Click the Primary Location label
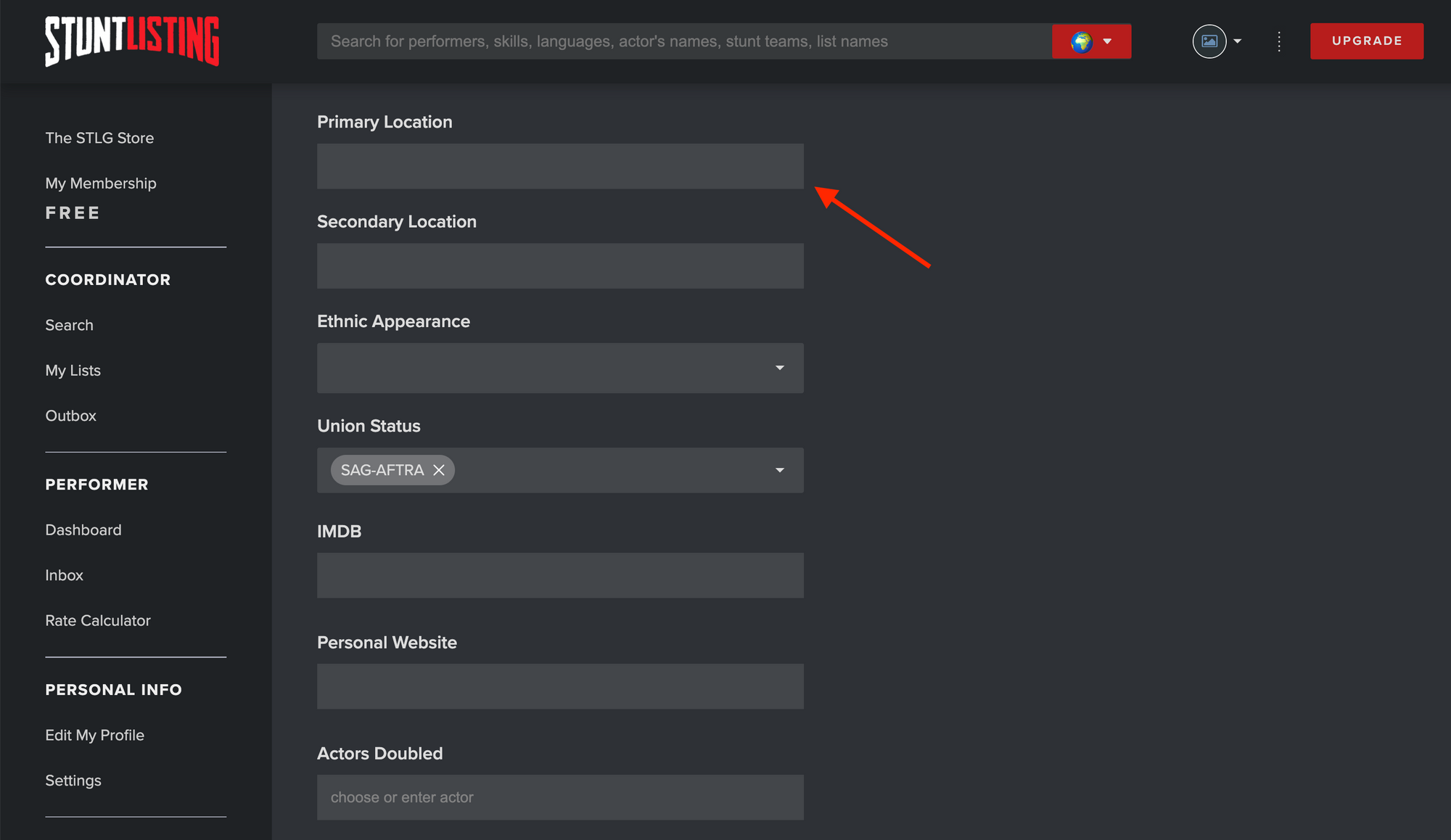This screenshot has width=1451, height=840. pyautogui.click(x=385, y=122)
